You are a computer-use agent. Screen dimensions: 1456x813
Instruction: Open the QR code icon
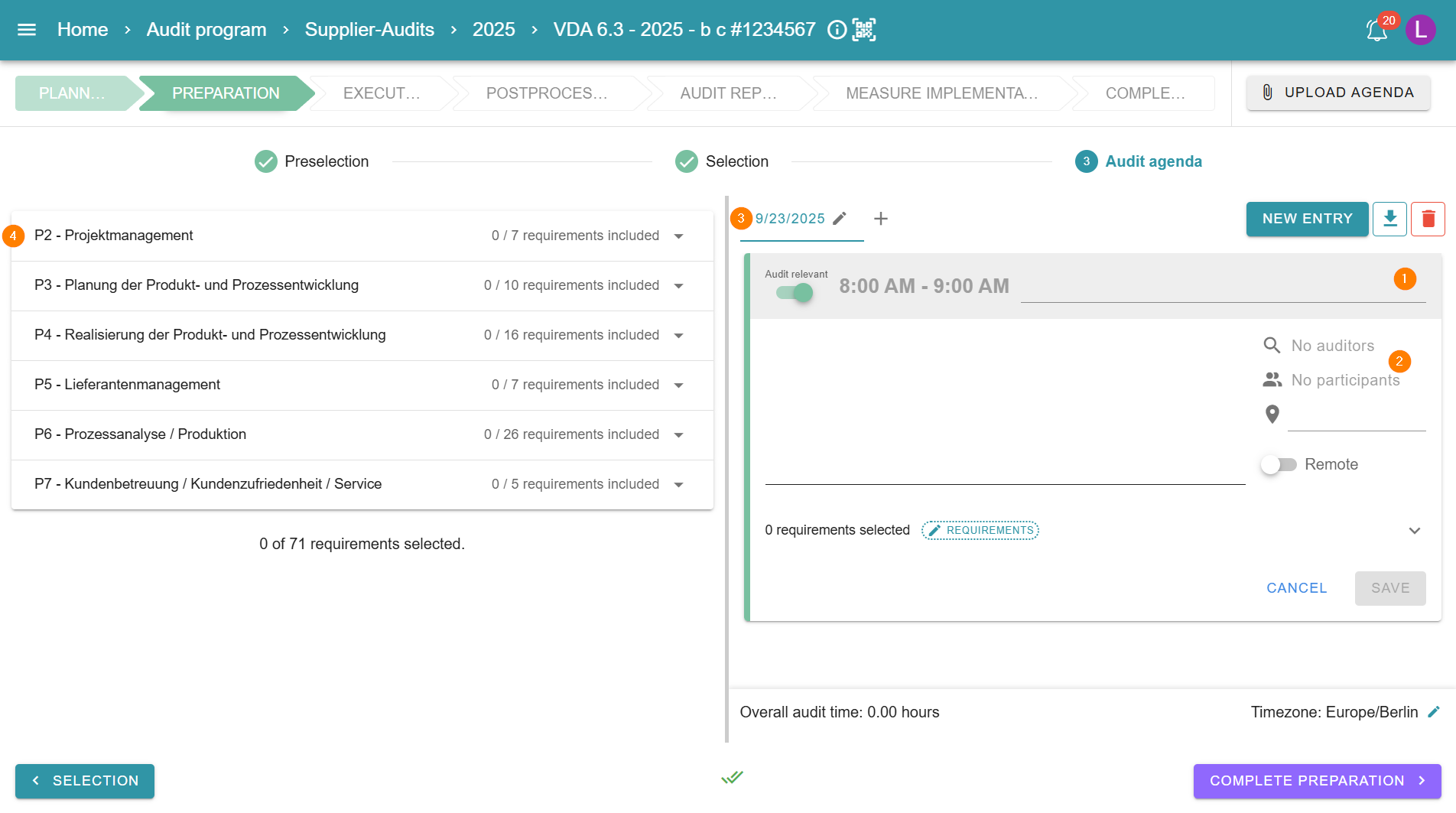(864, 30)
